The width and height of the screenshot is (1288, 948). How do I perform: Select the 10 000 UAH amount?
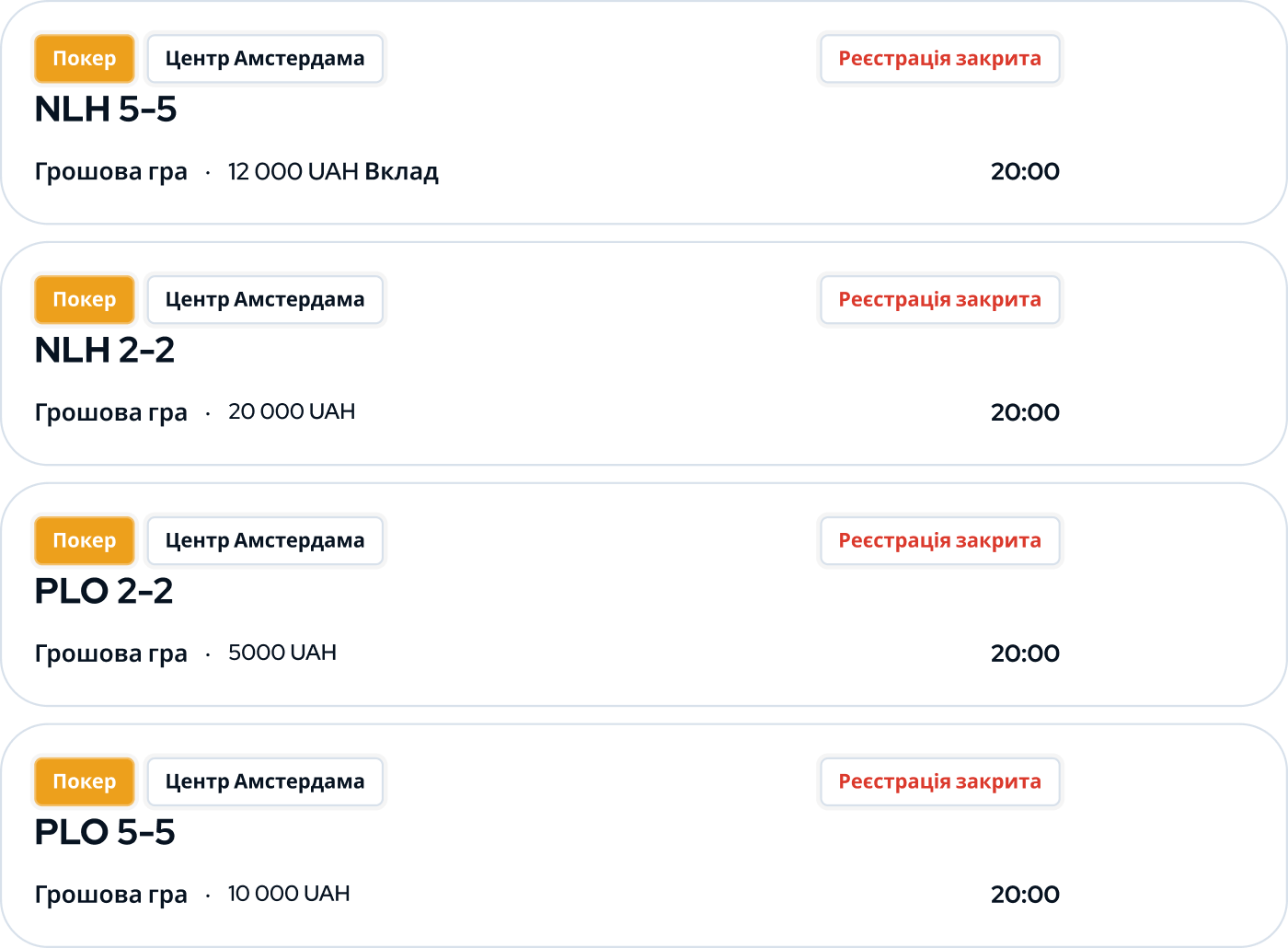289,895
